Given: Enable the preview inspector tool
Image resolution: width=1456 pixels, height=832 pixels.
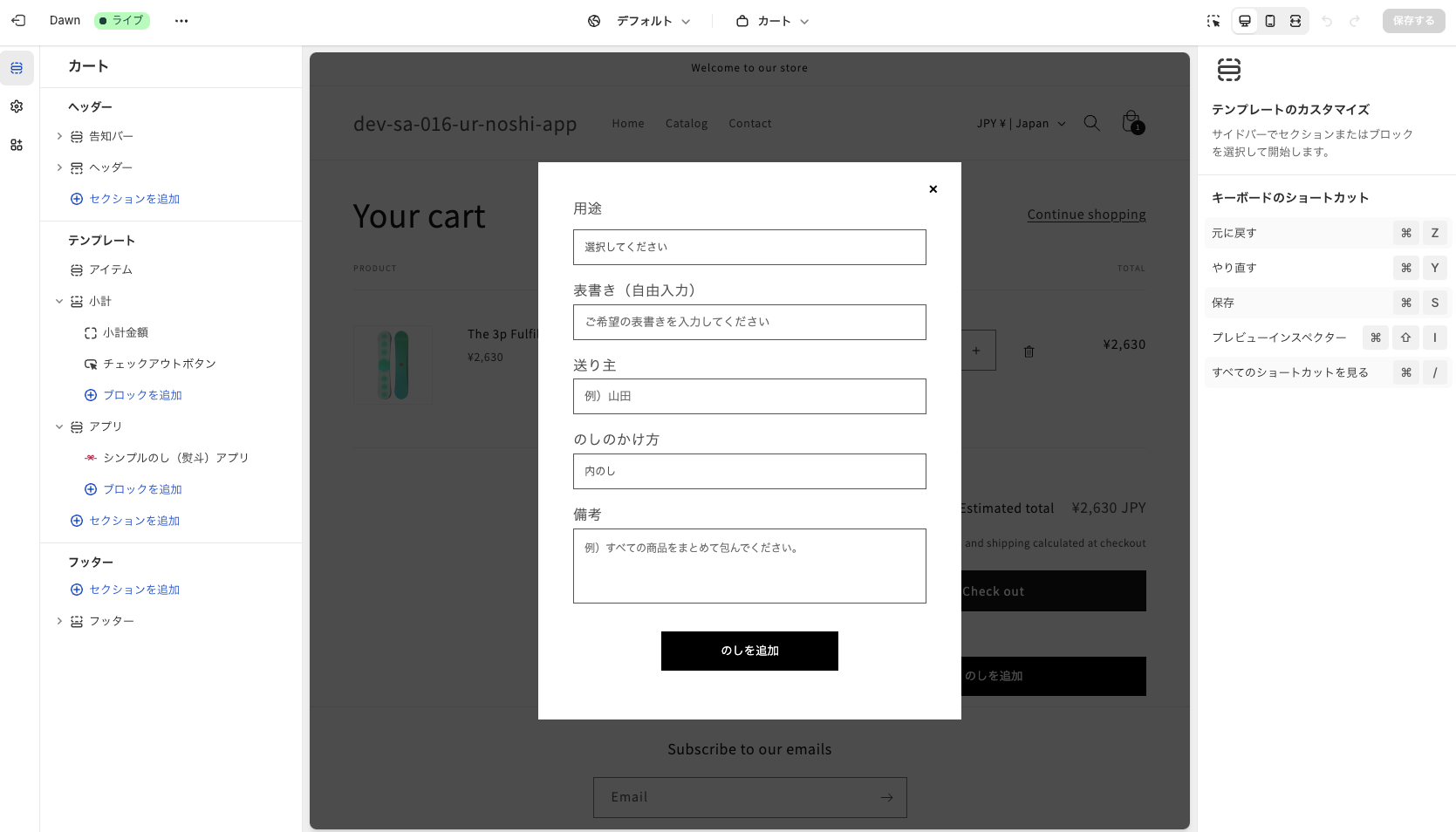Looking at the screenshot, I should click(x=1213, y=20).
